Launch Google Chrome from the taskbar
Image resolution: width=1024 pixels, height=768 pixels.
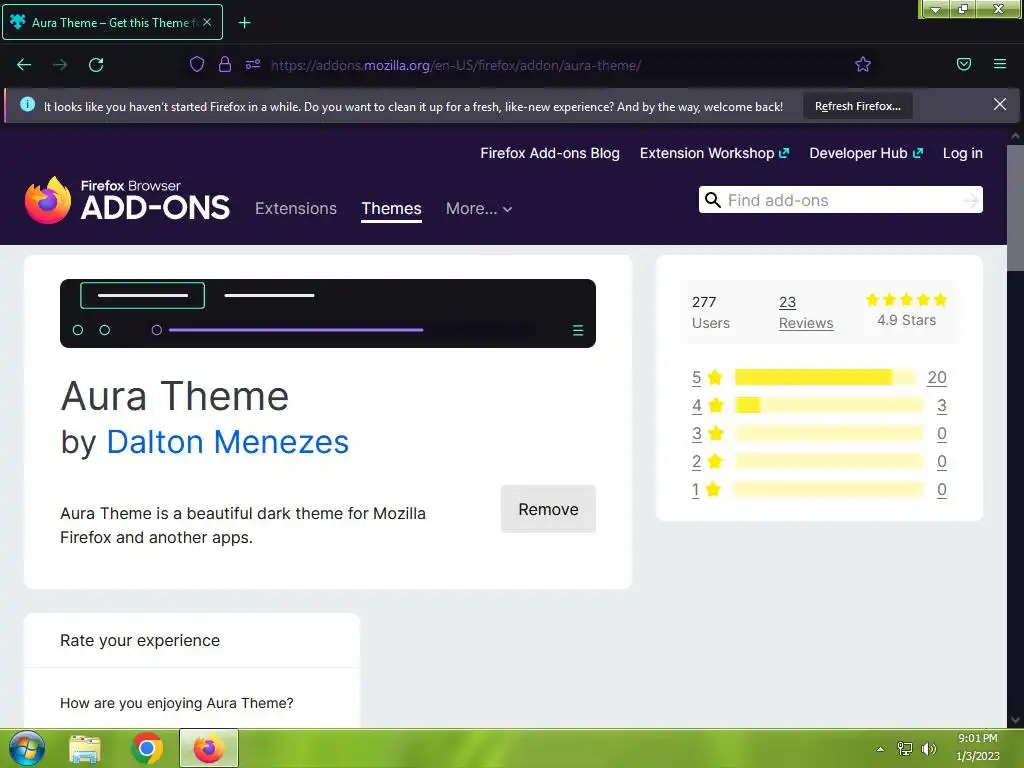coord(146,748)
